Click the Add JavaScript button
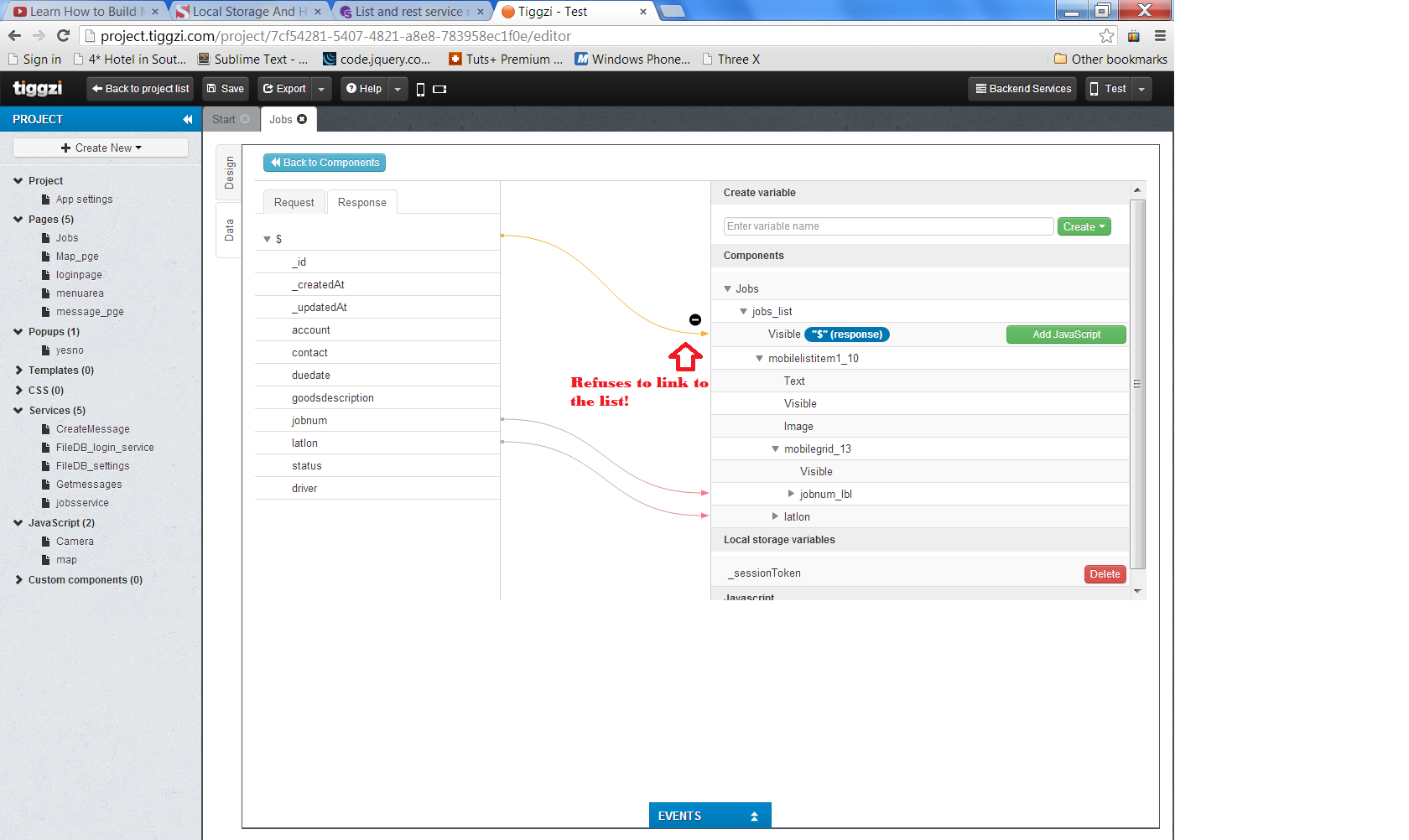The image size is (1409, 840). point(1066,334)
